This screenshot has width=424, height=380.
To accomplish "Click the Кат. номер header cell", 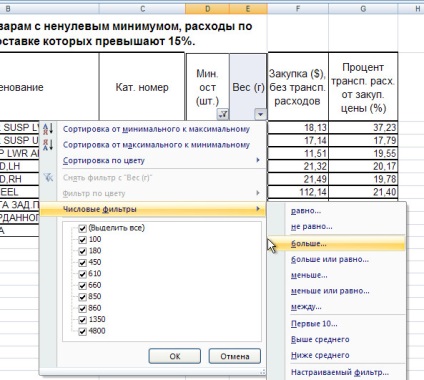I will point(142,87).
